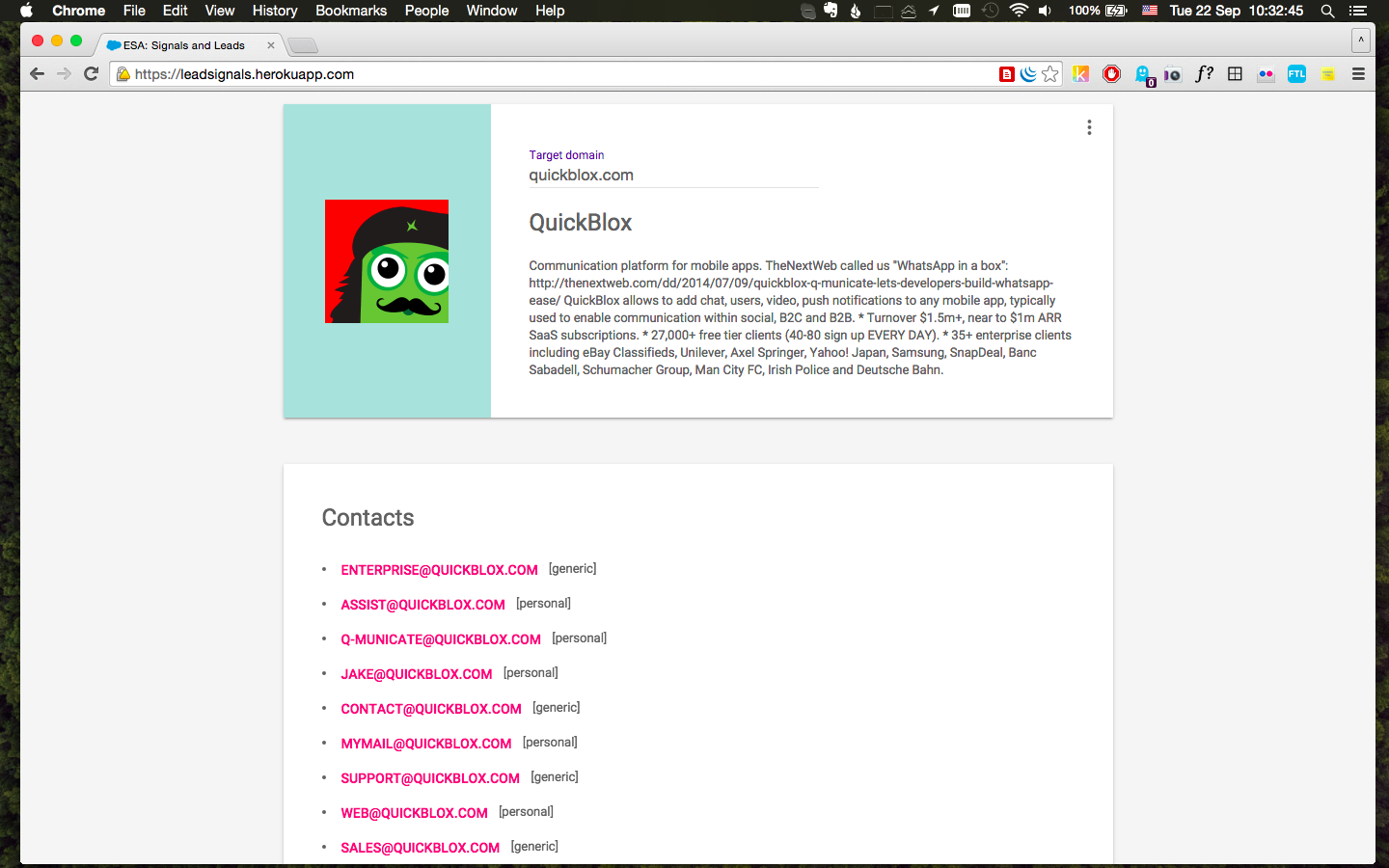Open the Apple menu
The height and width of the screenshot is (868, 1389).
[26, 11]
